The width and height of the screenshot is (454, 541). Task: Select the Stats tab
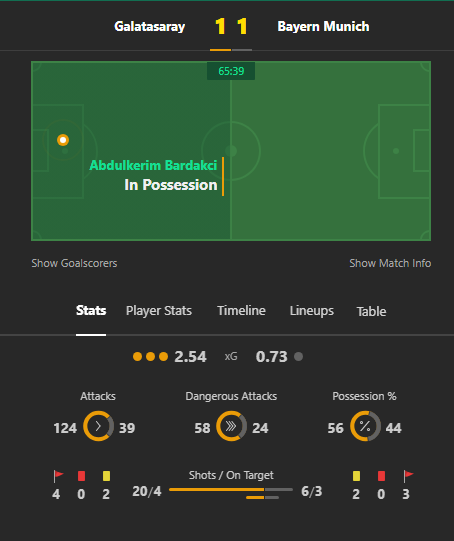click(x=91, y=310)
